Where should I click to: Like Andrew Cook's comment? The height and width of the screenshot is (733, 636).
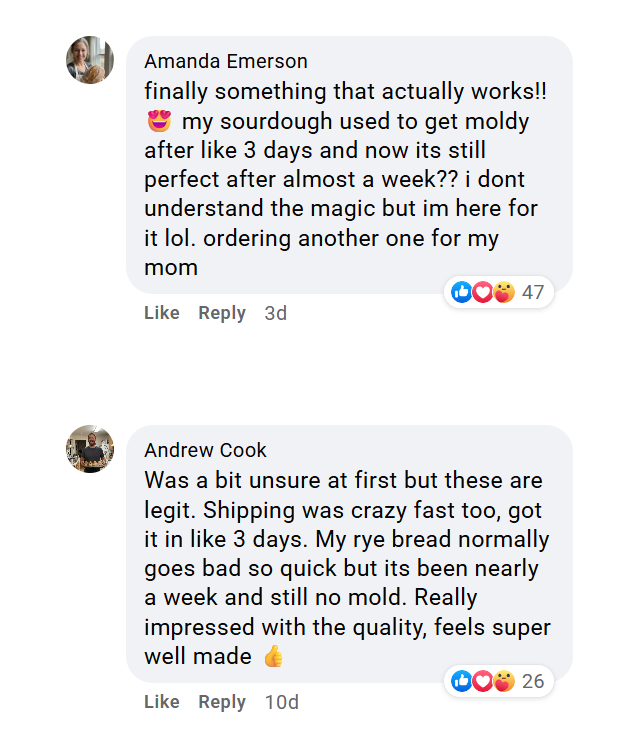162,702
